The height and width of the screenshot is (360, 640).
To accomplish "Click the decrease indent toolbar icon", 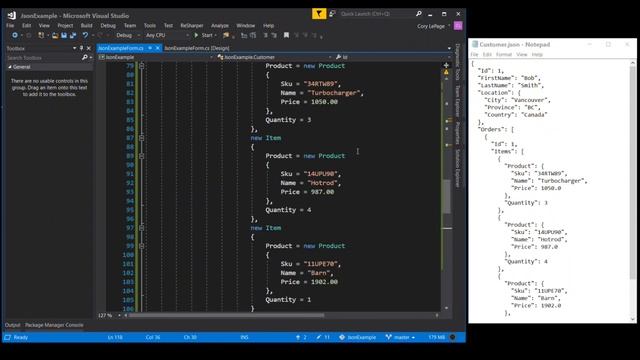I will pos(244,36).
